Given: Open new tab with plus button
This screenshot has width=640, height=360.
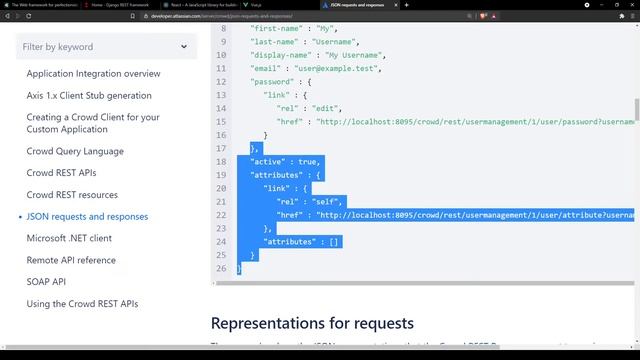Looking at the screenshot, I should pyautogui.click(x=407, y=5).
